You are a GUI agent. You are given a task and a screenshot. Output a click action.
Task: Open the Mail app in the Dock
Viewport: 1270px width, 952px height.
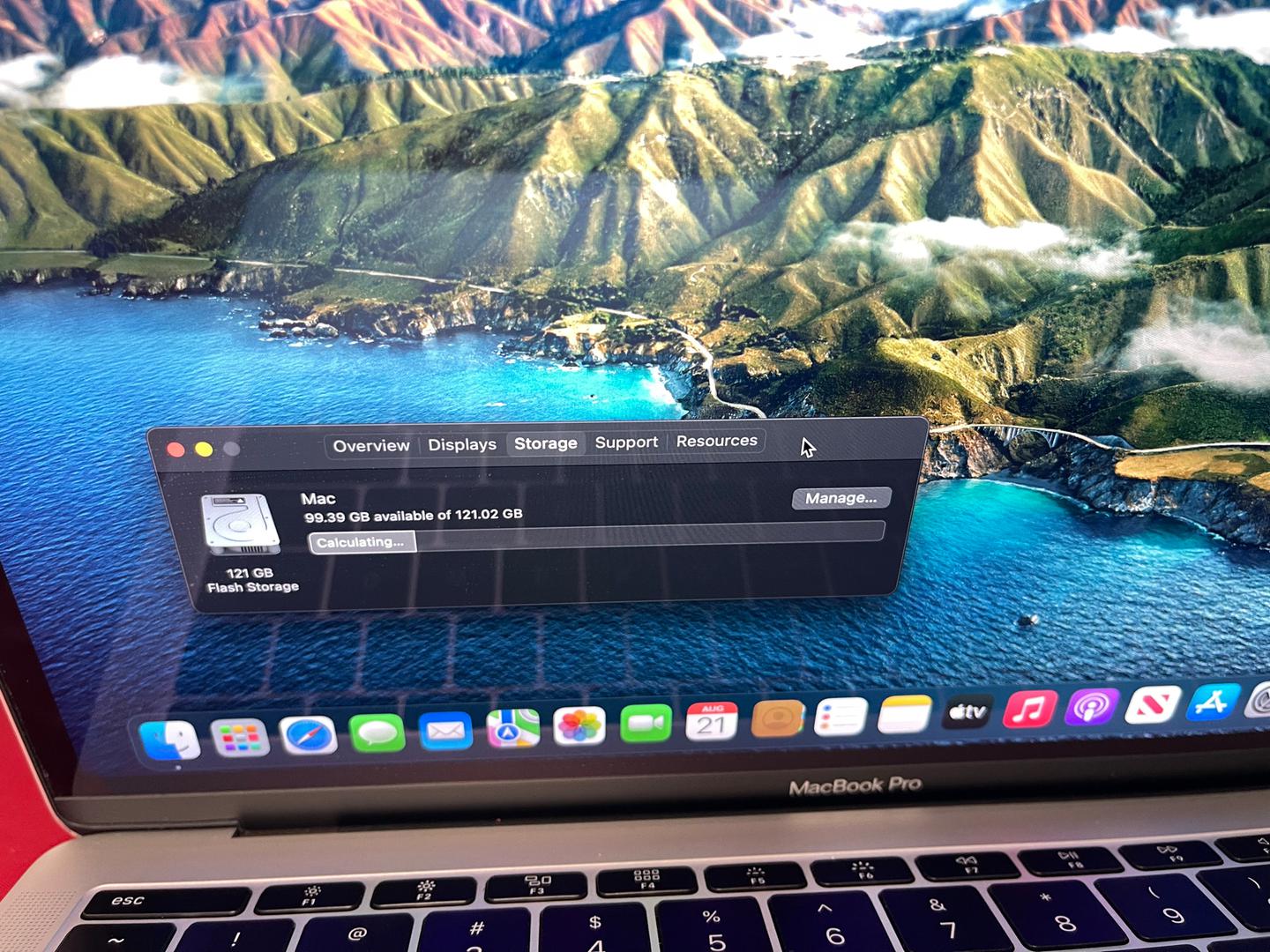445,731
